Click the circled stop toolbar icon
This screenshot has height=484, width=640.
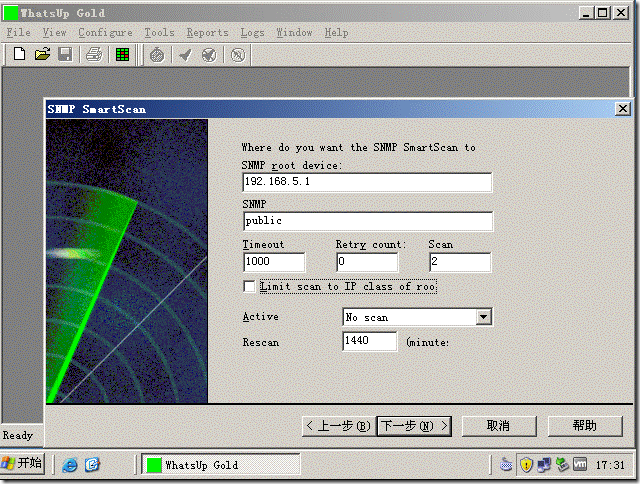click(238, 55)
